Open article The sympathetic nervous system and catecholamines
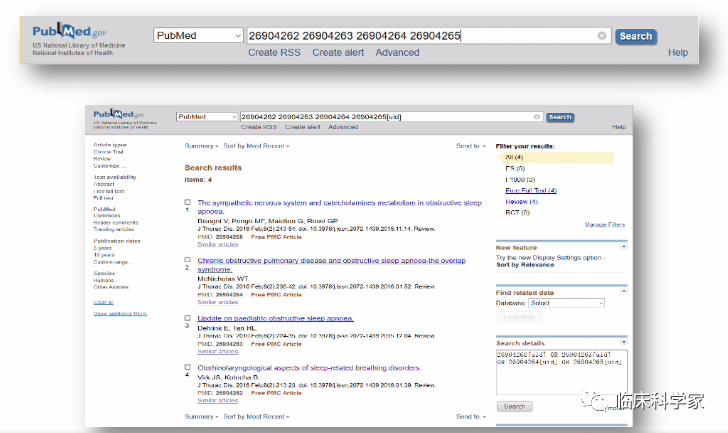Image resolution: width=728 pixels, height=433 pixels. 339,207
